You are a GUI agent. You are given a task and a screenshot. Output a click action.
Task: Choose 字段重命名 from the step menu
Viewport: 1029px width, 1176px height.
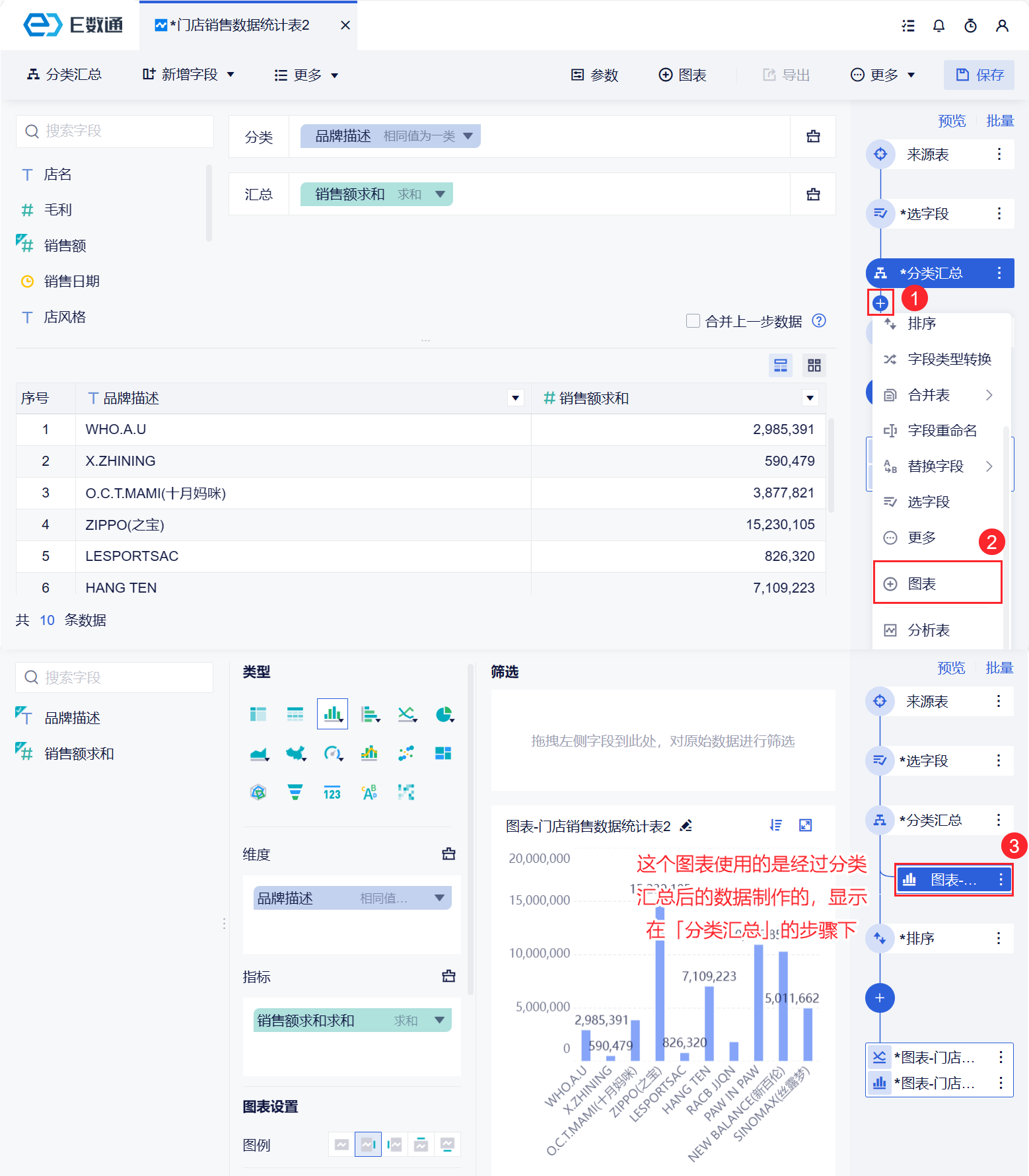[x=938, y=431]
